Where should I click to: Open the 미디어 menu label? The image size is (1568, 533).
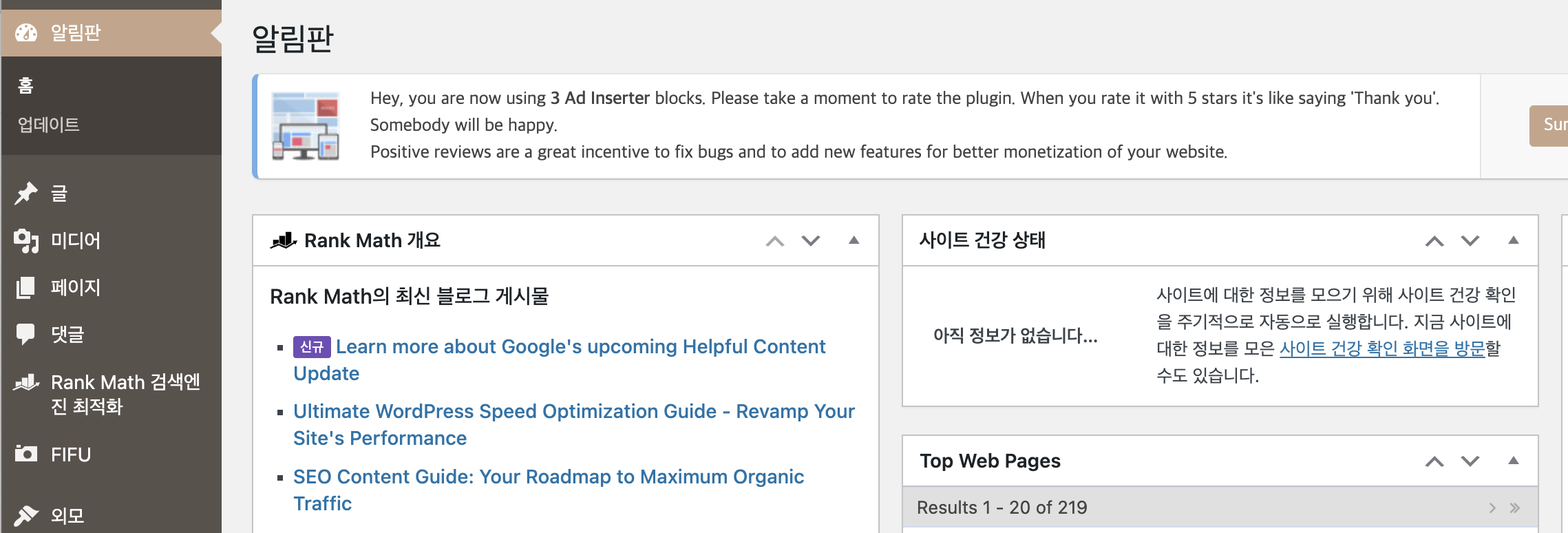[76, 240]
